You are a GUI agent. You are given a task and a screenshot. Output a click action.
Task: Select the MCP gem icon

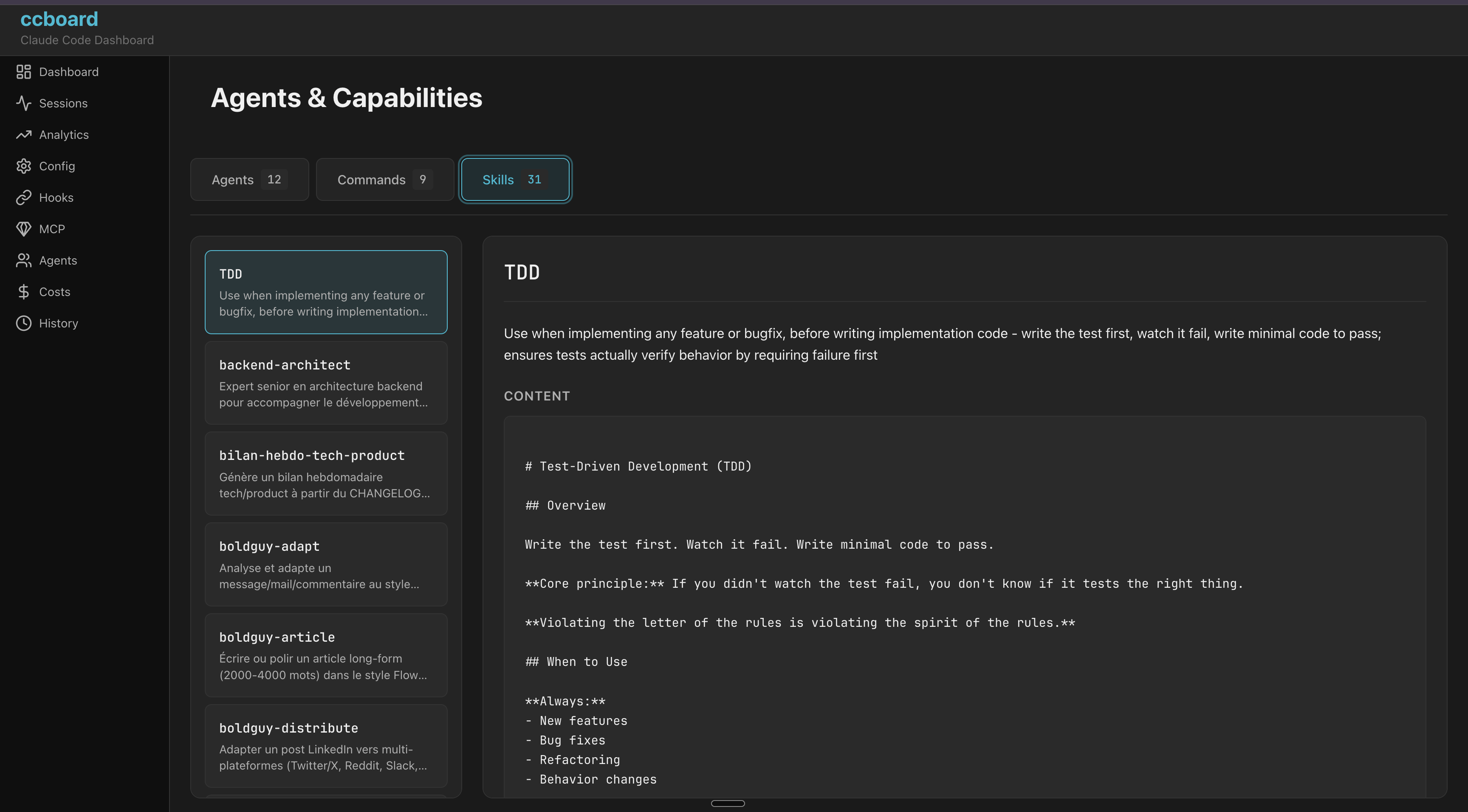coord(23,228)
